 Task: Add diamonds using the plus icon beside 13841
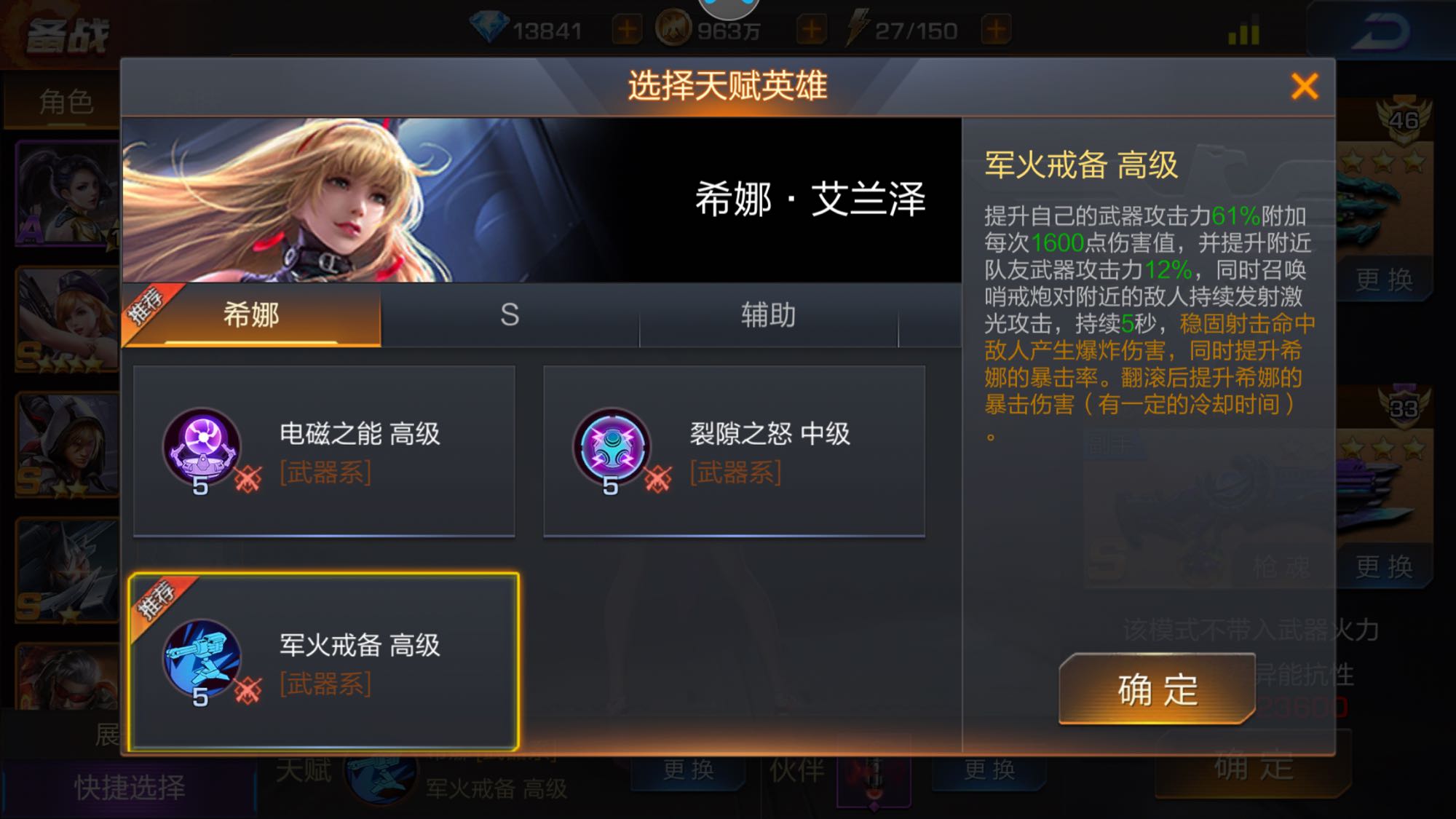(627, 31)
